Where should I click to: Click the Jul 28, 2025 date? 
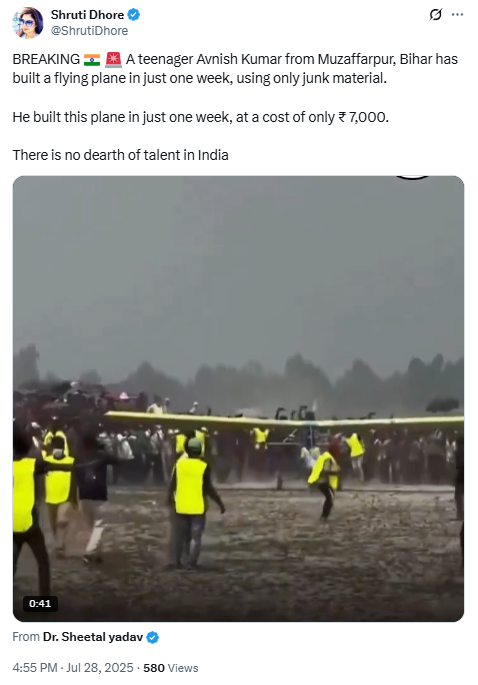coord(100,668)
